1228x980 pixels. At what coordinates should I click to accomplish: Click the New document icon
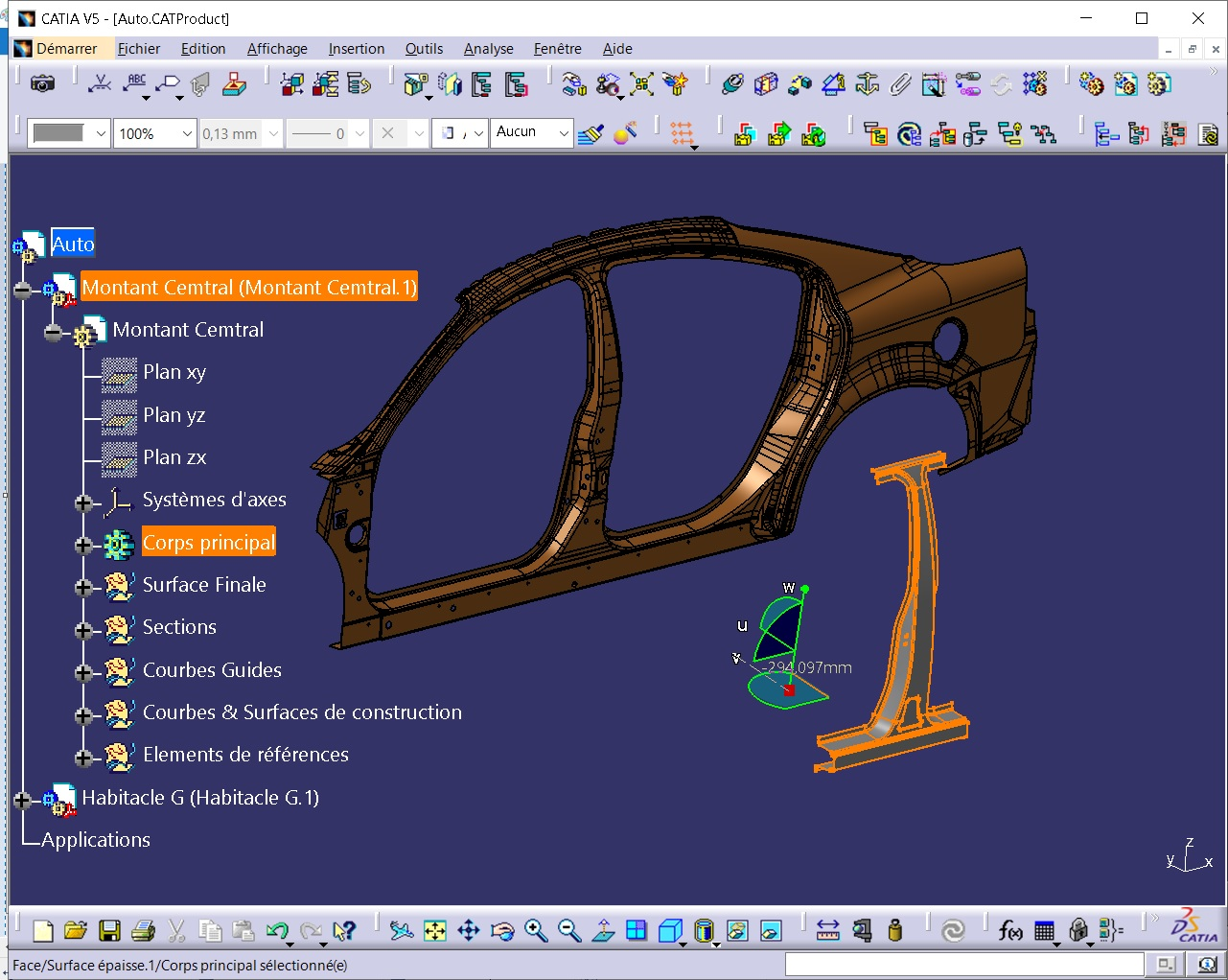[43, 930]
